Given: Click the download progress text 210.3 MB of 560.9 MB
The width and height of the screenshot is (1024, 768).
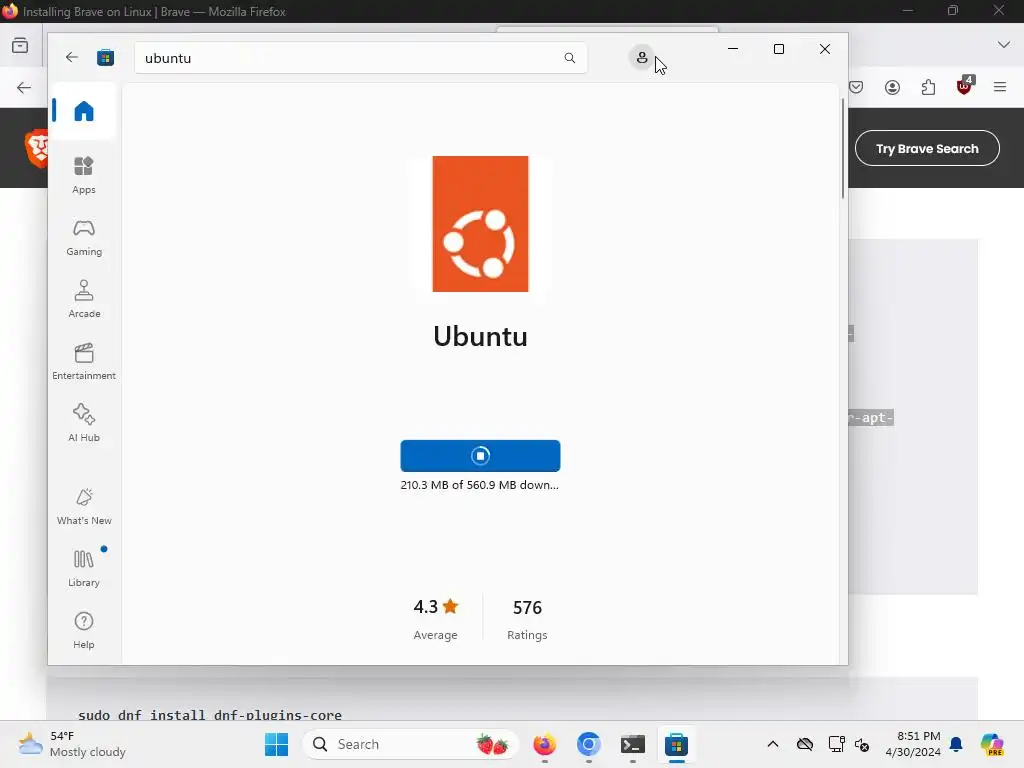Looking at the screenshot, I should [479, 485].
